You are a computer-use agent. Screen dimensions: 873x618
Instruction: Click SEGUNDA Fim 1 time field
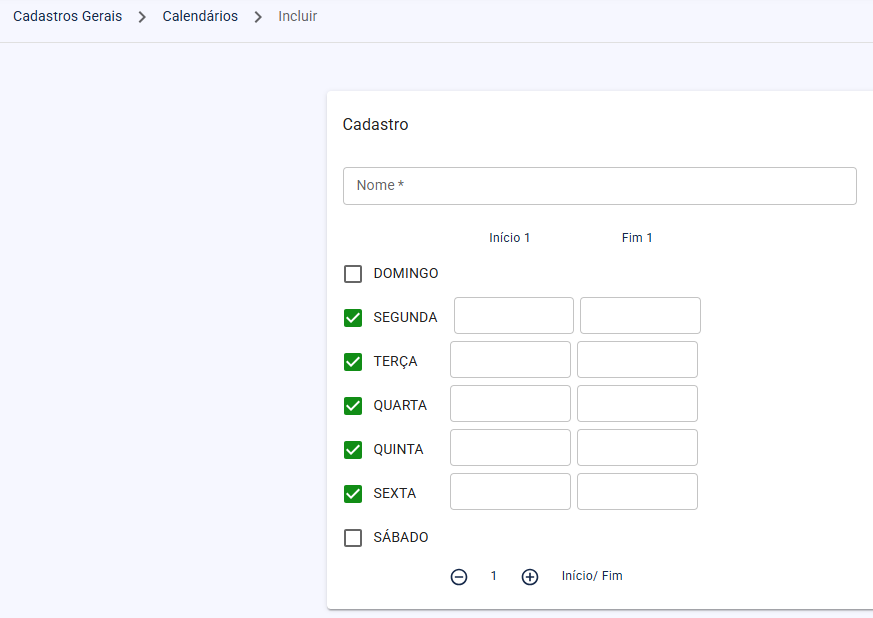(640, 316)
